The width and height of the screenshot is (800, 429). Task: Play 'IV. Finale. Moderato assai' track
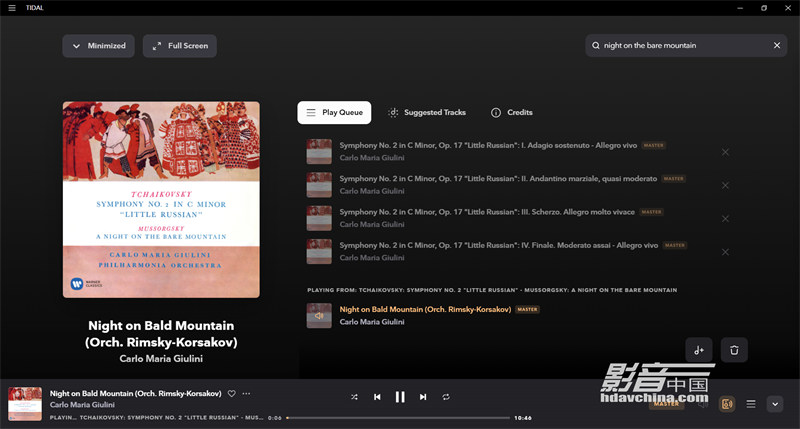(x=498, y=245)
